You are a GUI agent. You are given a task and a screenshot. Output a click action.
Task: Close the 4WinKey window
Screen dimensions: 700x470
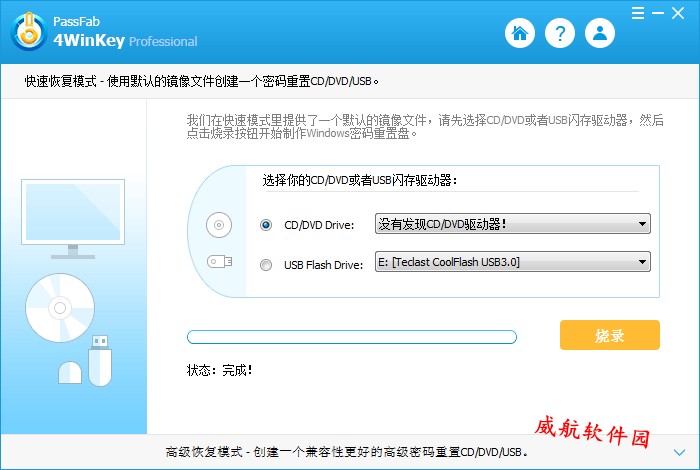pyautogui.click(x=678, y=13)
